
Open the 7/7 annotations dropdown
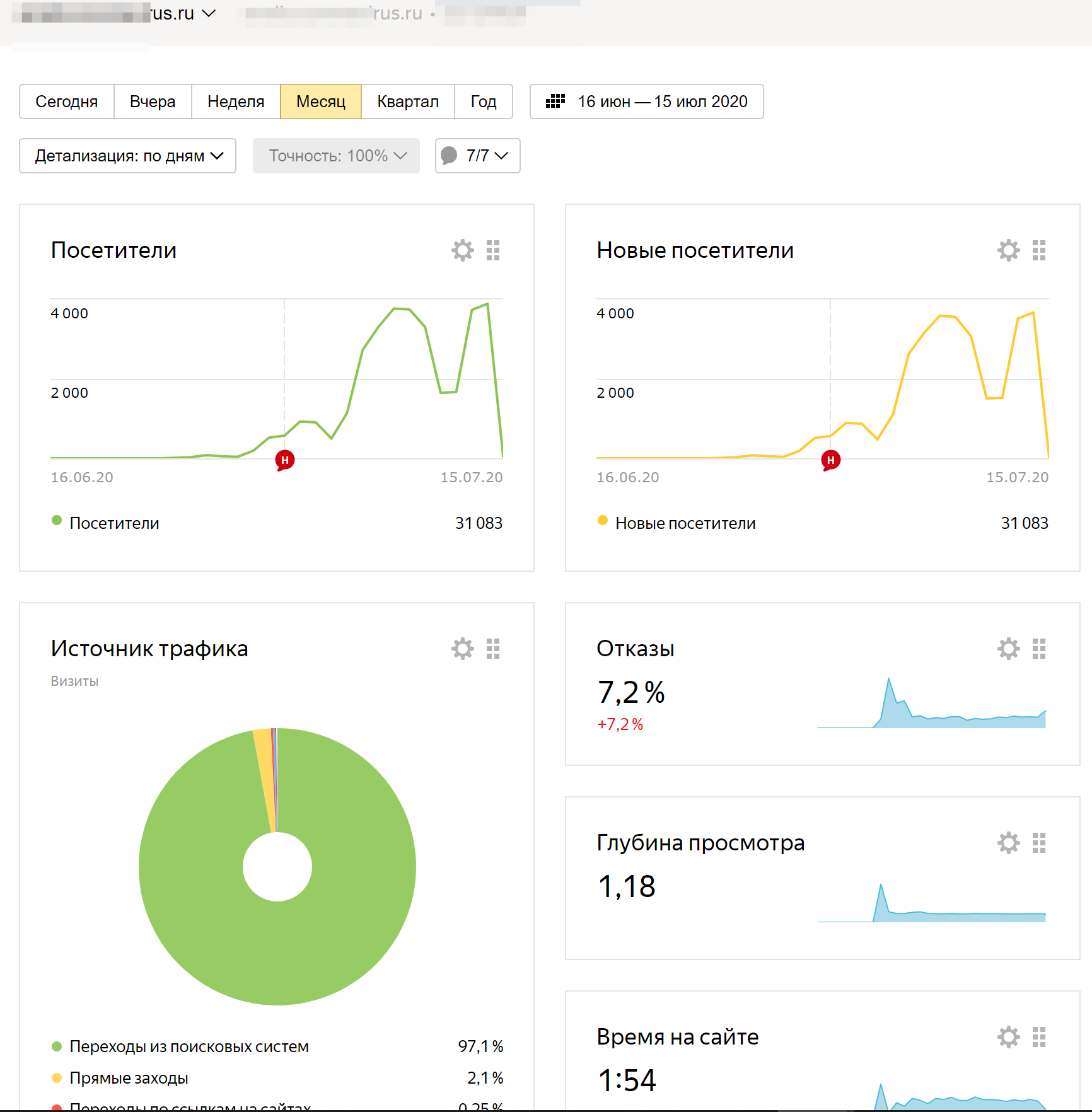click(477, 156)
